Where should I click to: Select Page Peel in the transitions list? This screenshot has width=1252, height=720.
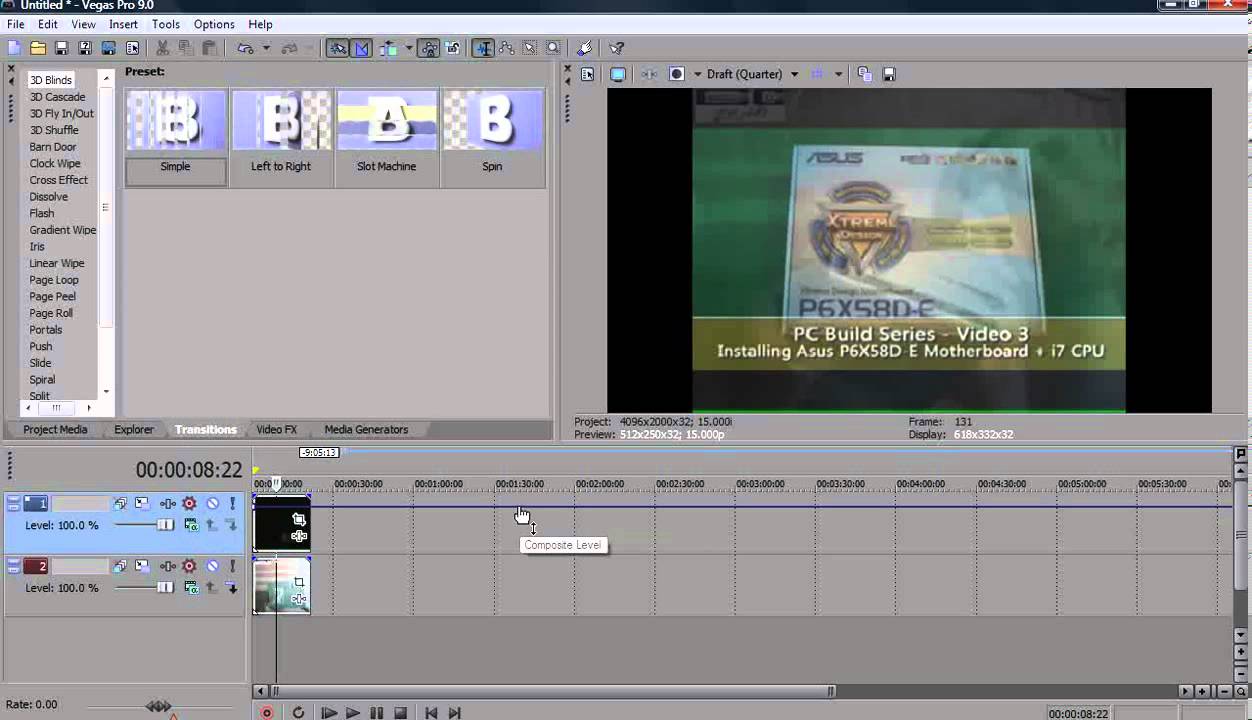(52, 296)
